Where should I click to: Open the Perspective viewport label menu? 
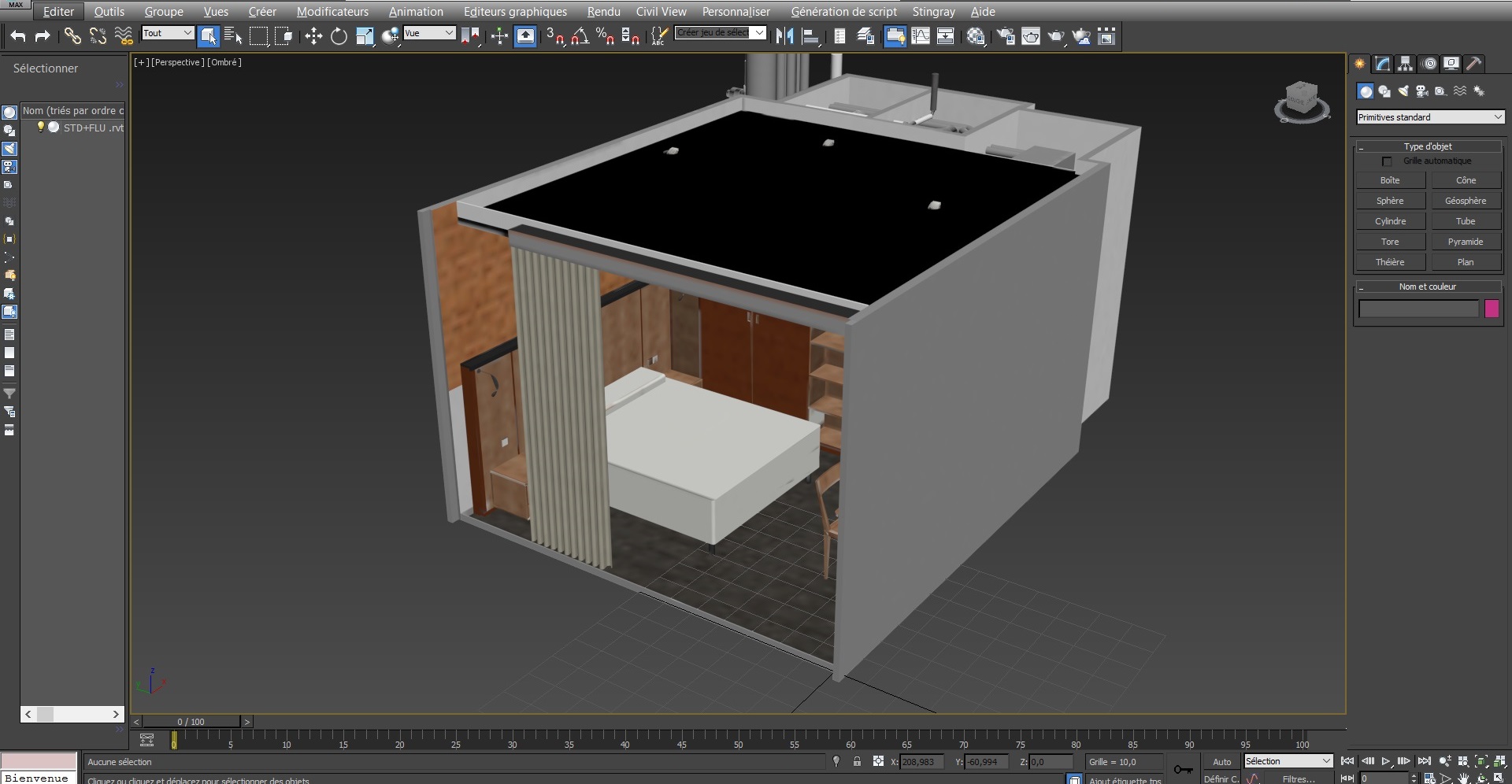pyautogui.click(x=178, y=62)
